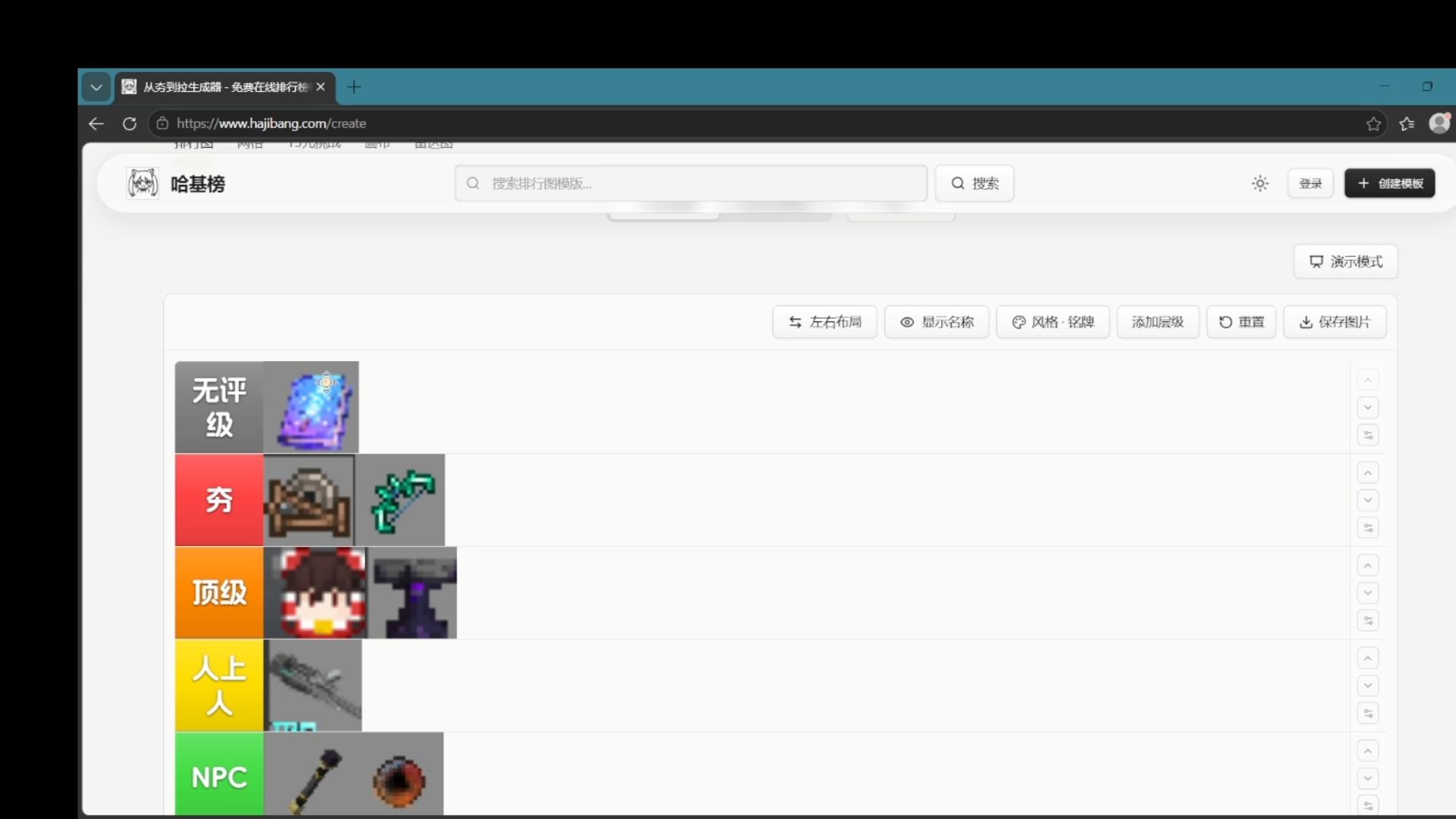Open settings for the 夯 row
The image size is (1456, 819).
pyautogui.click(x=1368, y=528)
